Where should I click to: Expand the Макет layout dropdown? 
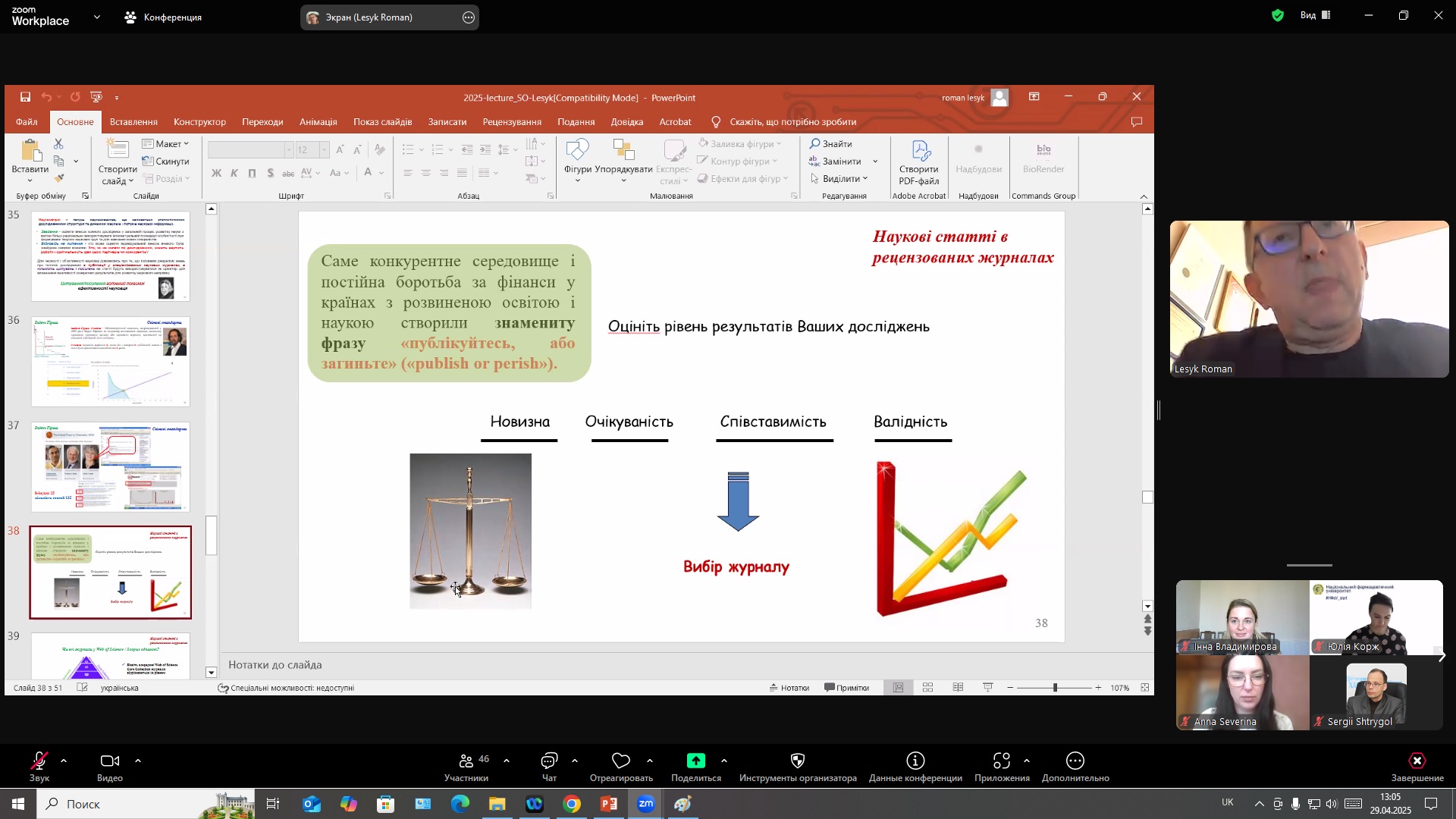(x=165, y=144)
